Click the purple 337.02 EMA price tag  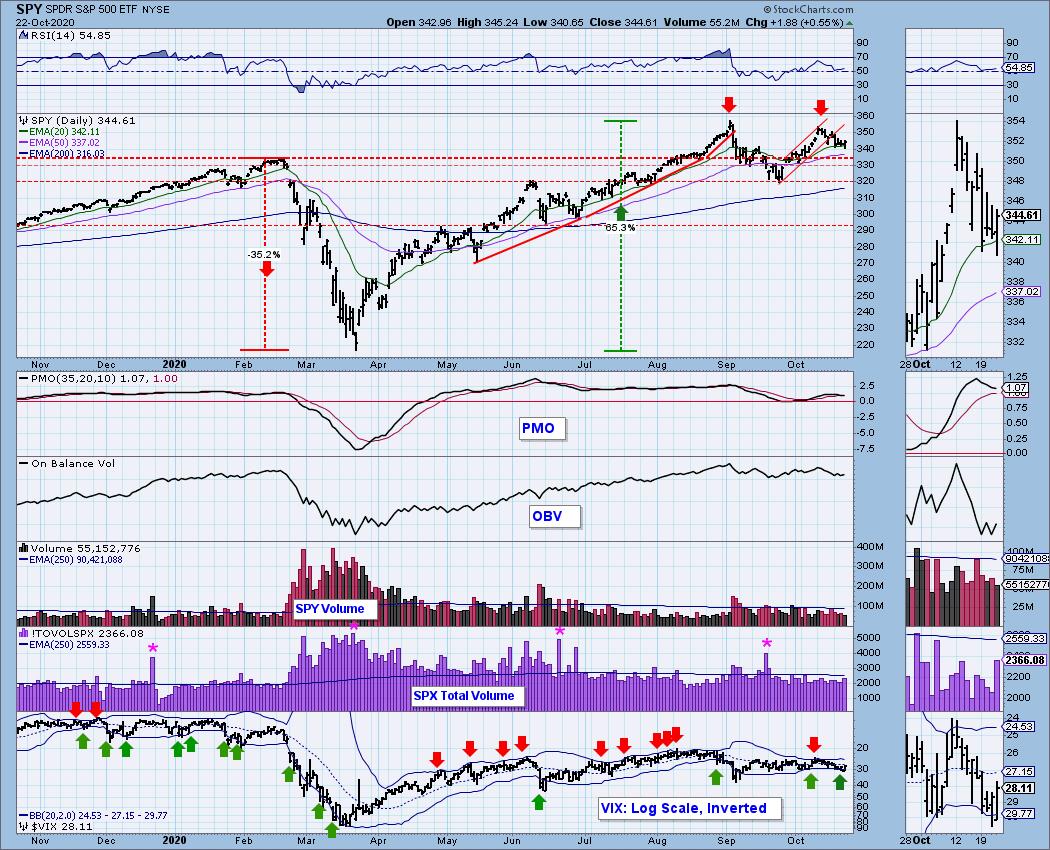pos(1022,291)
